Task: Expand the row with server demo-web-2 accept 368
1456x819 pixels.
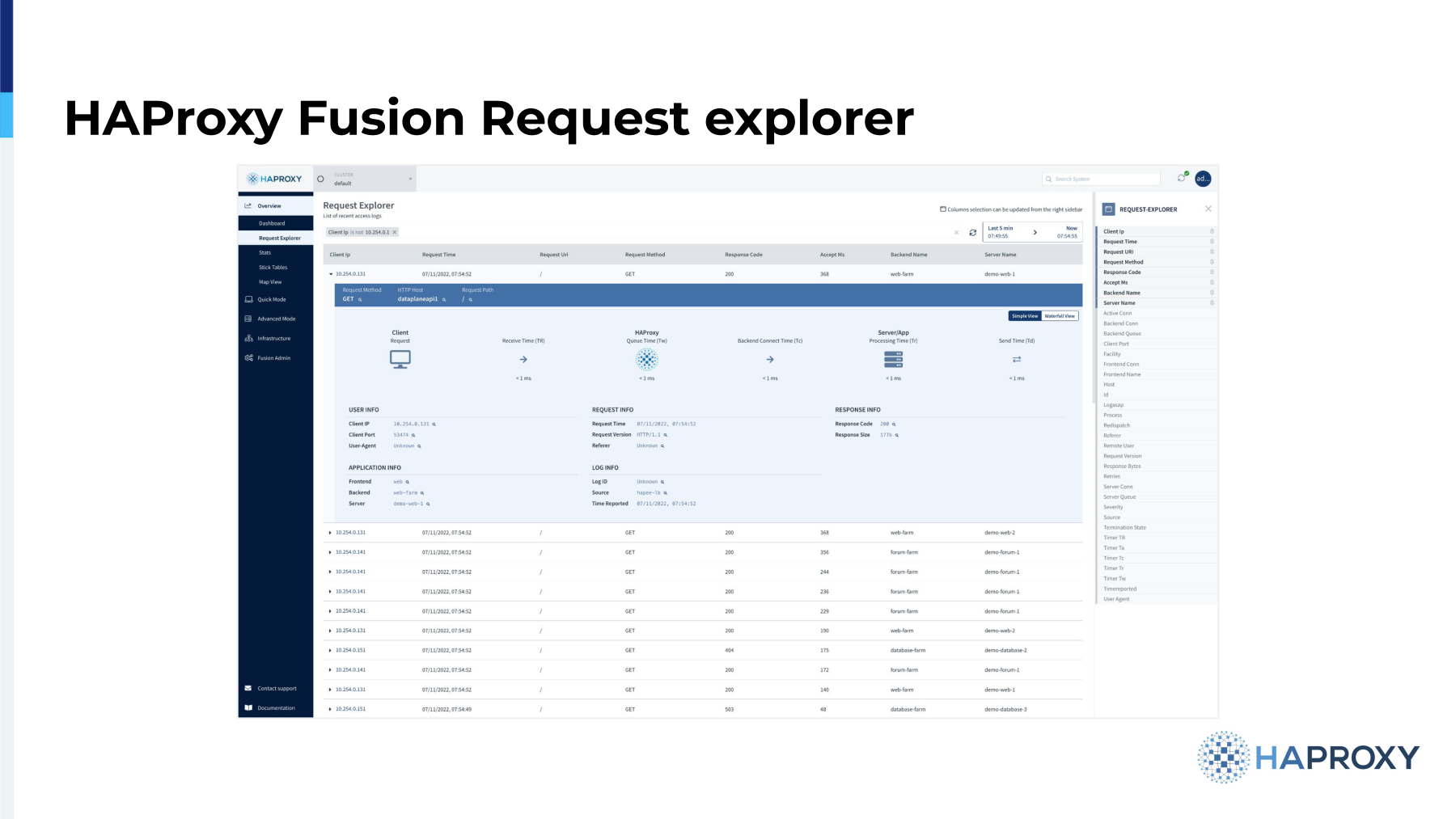Action: 330,533
